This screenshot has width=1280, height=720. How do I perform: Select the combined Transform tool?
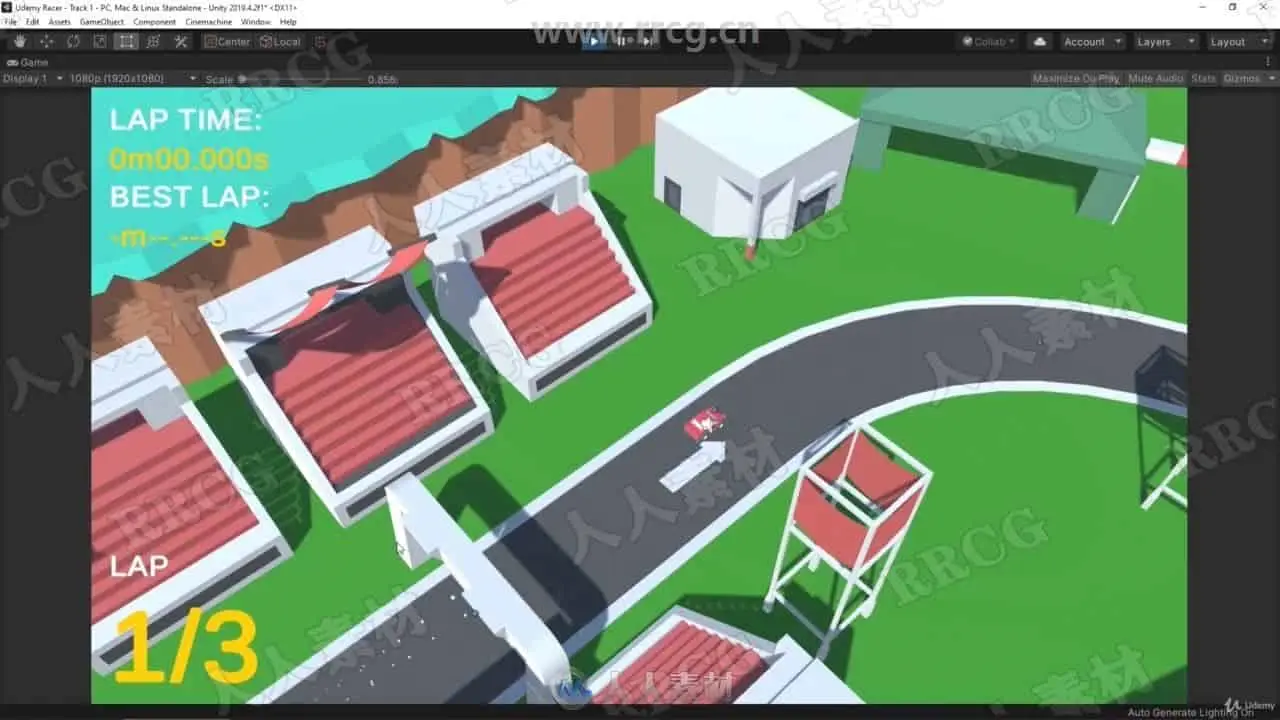point(153,42)
